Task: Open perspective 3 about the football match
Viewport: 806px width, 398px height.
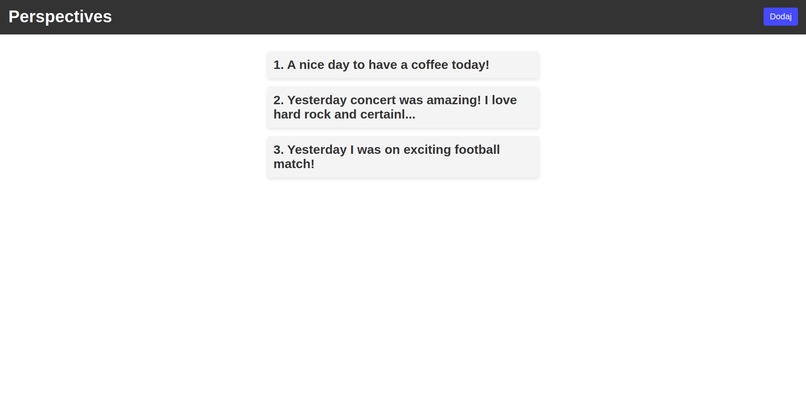Action: click(x=403, y=157)
